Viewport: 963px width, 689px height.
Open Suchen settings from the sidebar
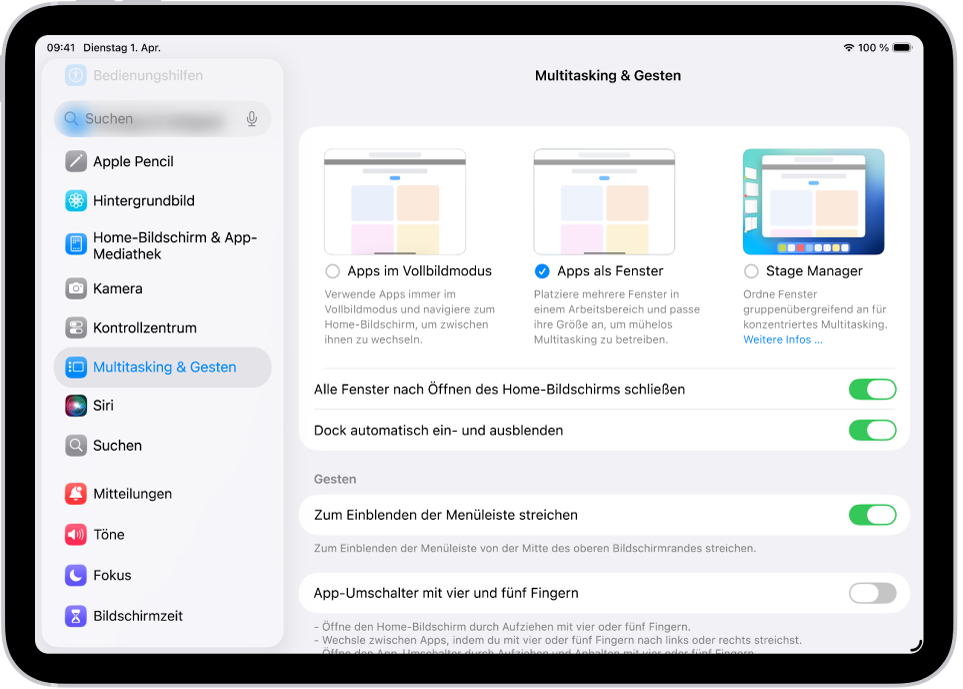click(76, 446)
